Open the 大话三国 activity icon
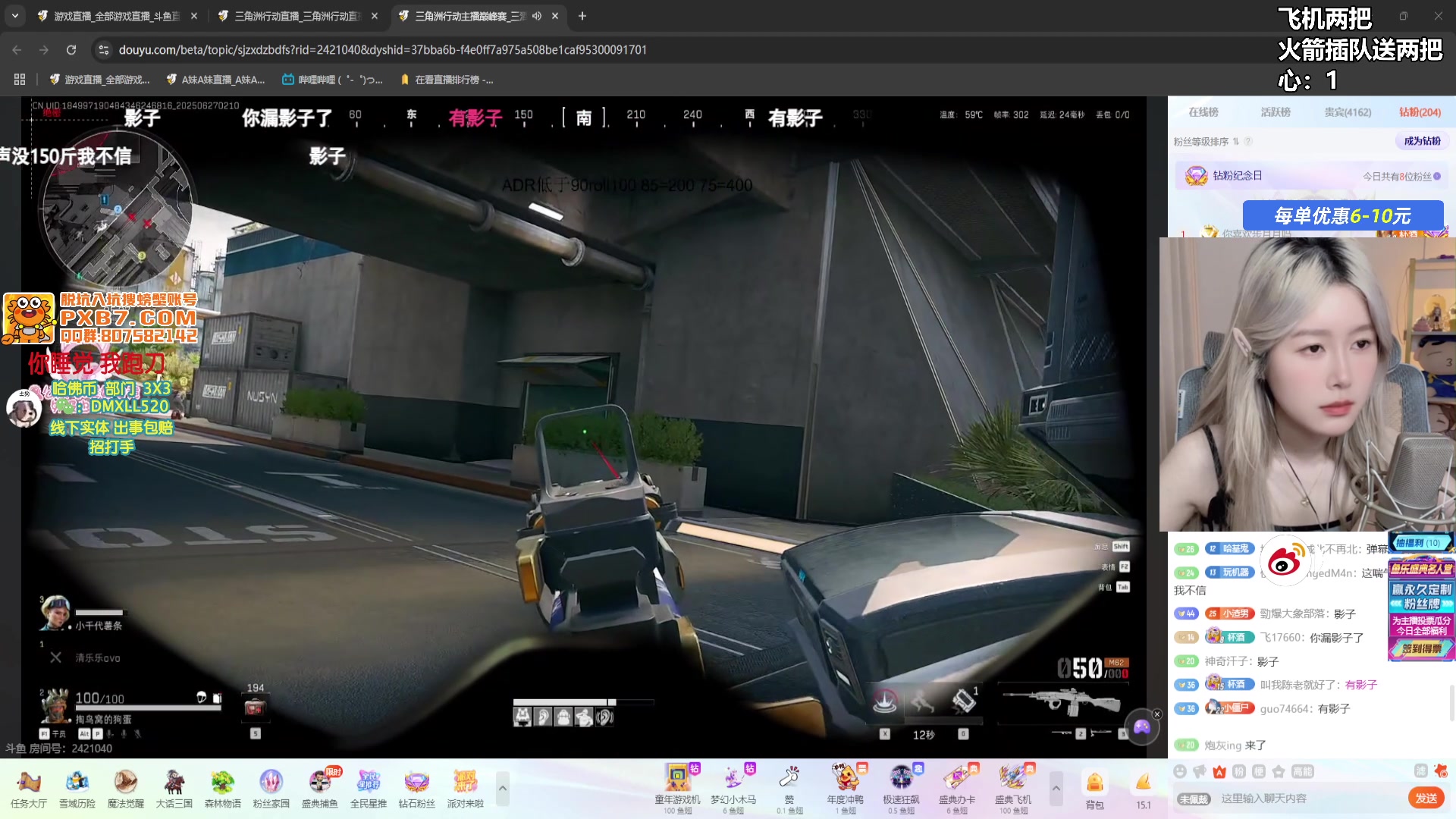The image size is (1456, 819). [174, 789]
